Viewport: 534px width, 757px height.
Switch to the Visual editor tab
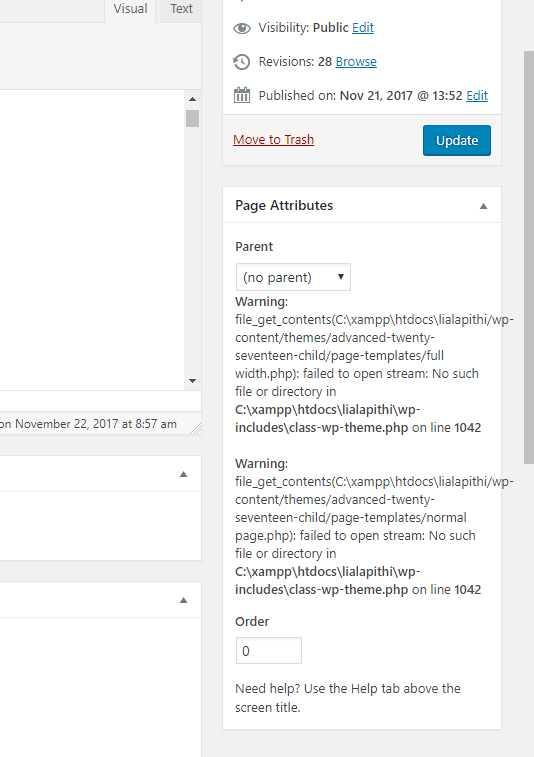pos(130,9)
